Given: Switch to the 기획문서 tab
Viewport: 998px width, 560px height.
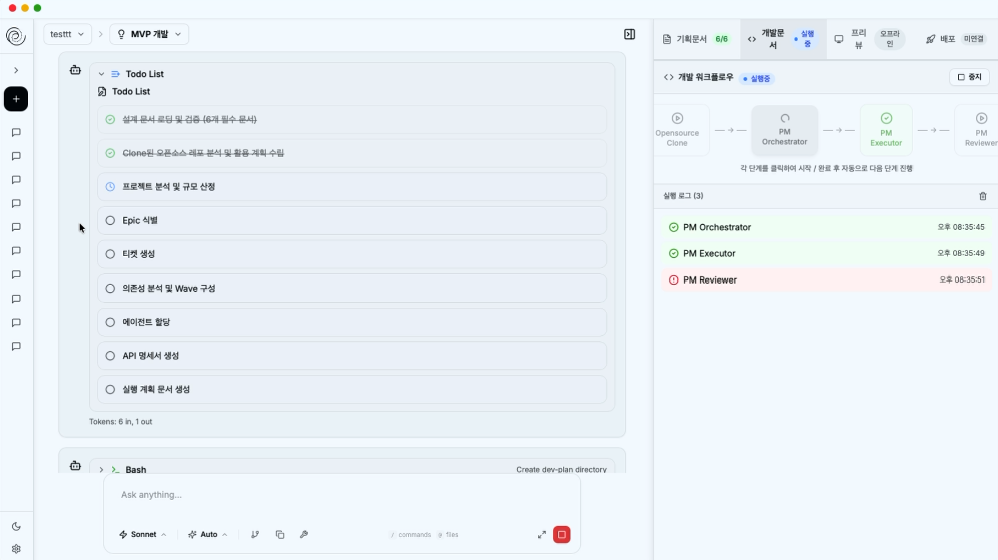Looking at the screenshot, I should coord(696,39).
